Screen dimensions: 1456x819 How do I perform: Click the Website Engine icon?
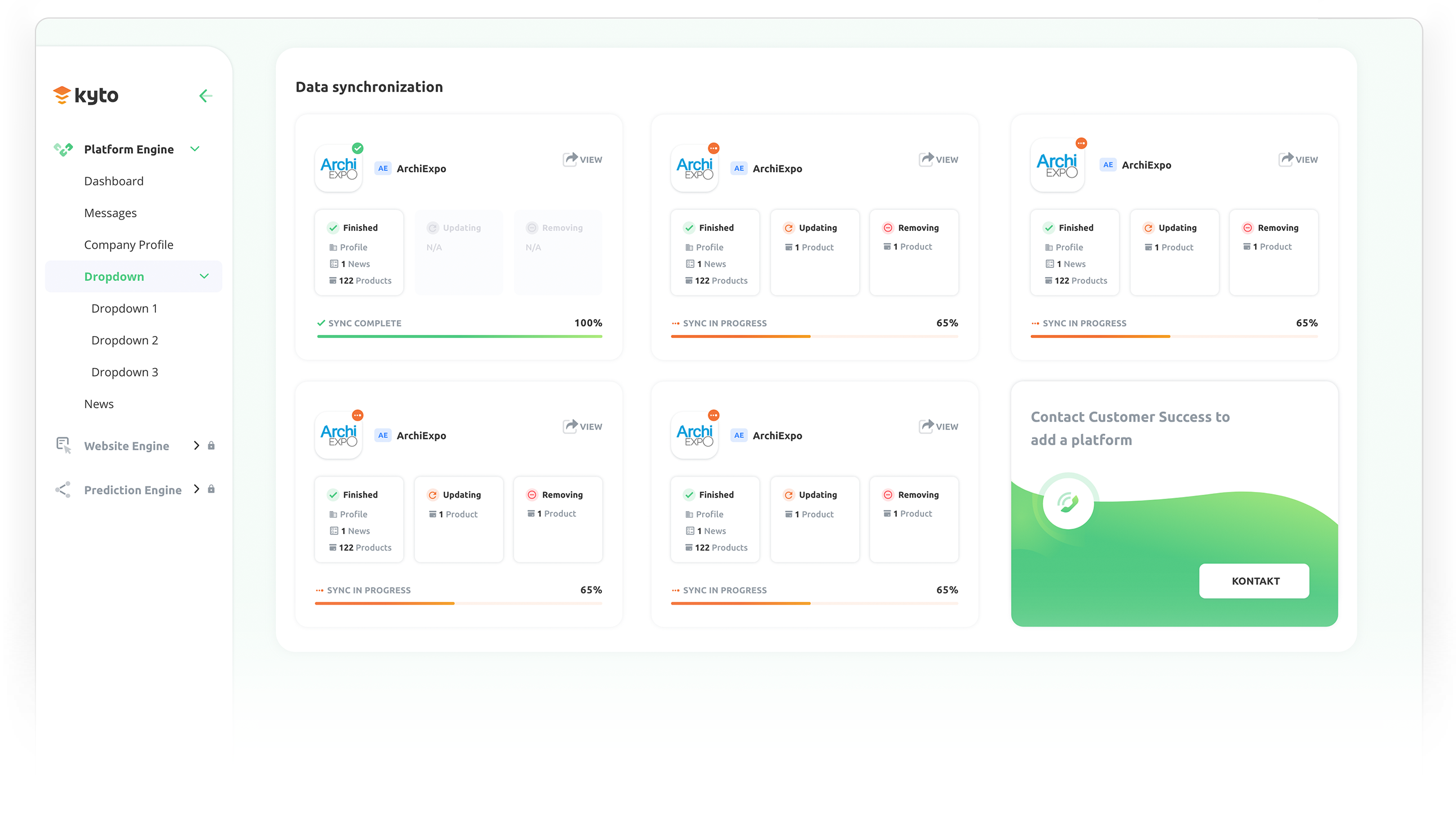[x=63, y=445]
